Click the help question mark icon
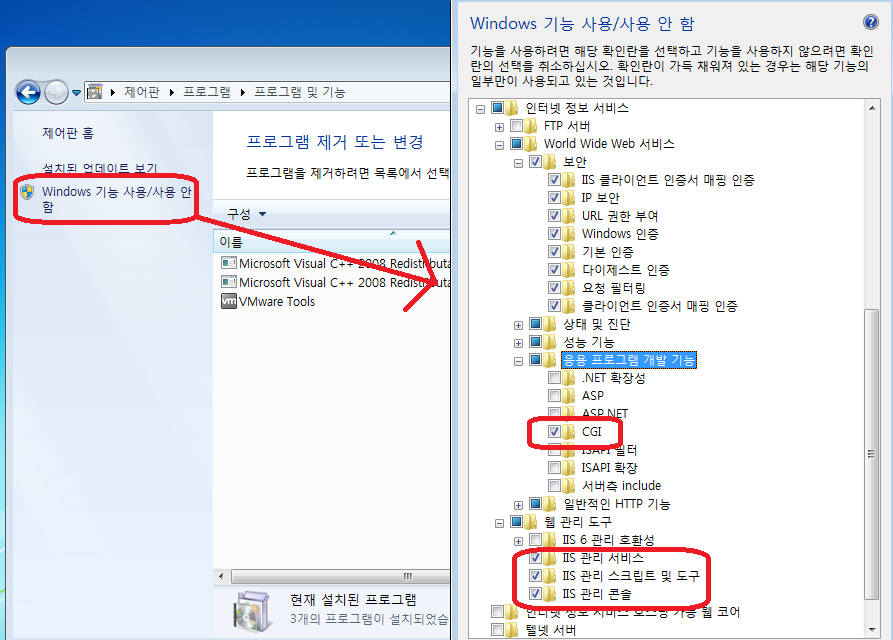This screenshot has width=893, height=640. [870, 22]
